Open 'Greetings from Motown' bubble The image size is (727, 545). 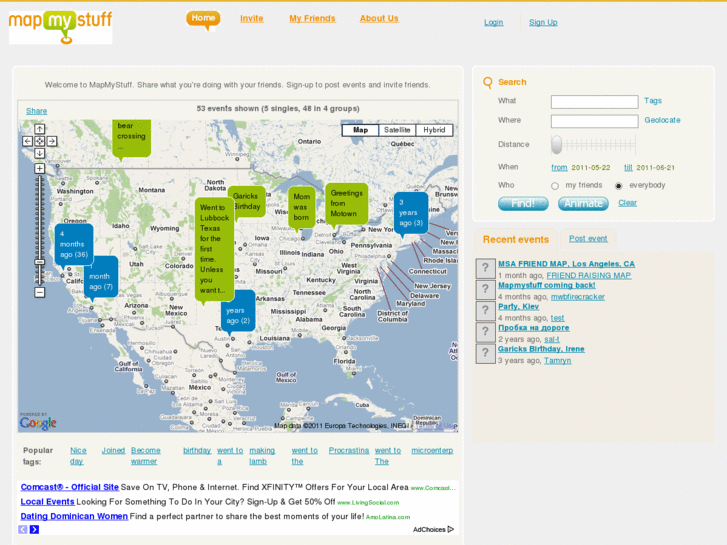346,204
